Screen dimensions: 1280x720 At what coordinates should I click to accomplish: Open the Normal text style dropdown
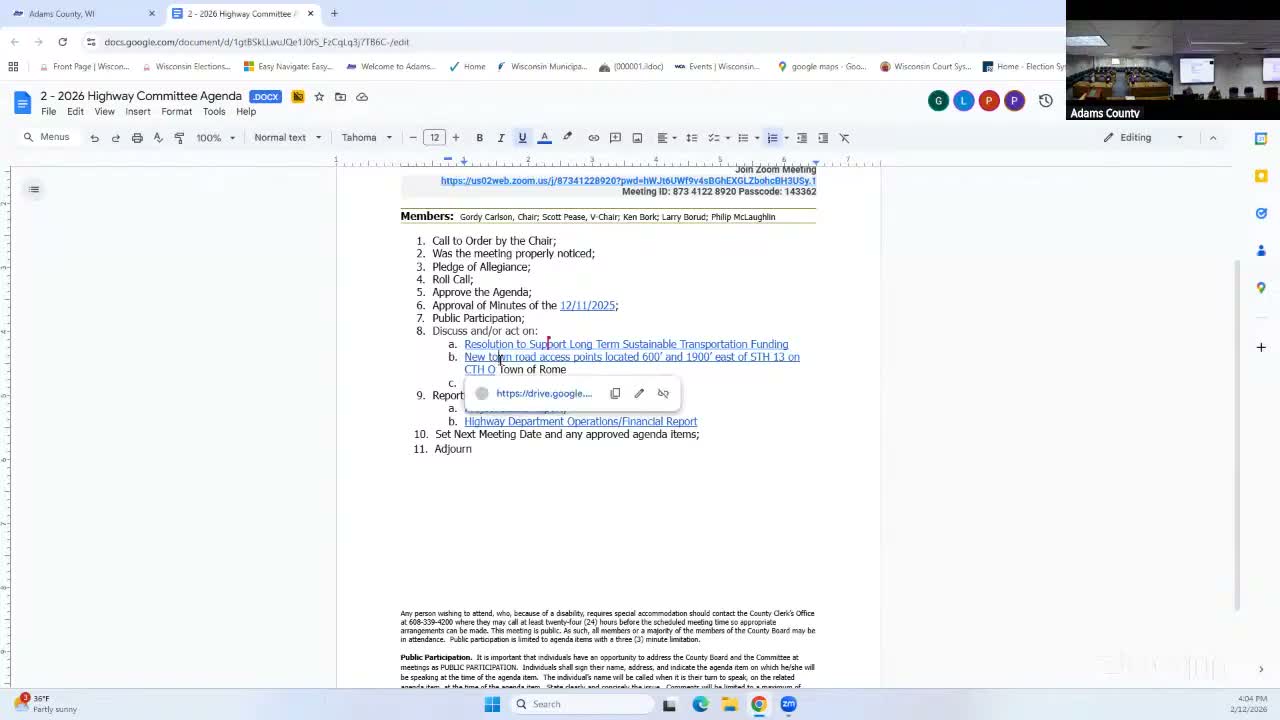[x=287, y=138]
